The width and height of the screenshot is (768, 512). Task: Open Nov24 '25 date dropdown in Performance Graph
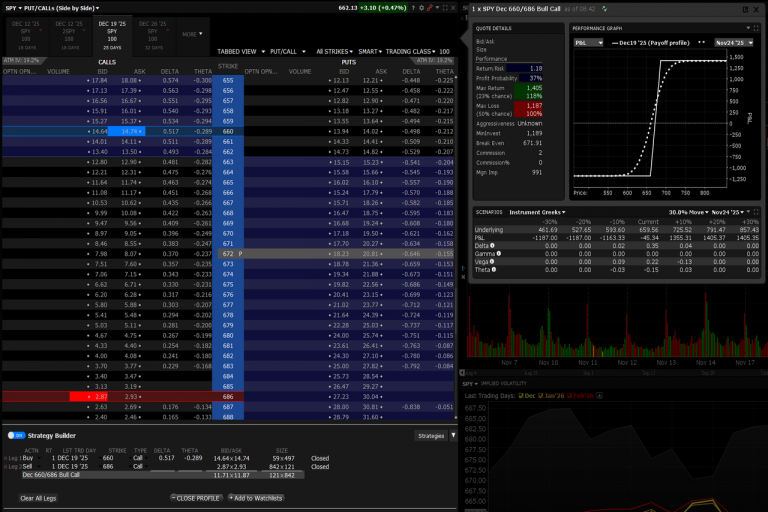pos(734,43)
